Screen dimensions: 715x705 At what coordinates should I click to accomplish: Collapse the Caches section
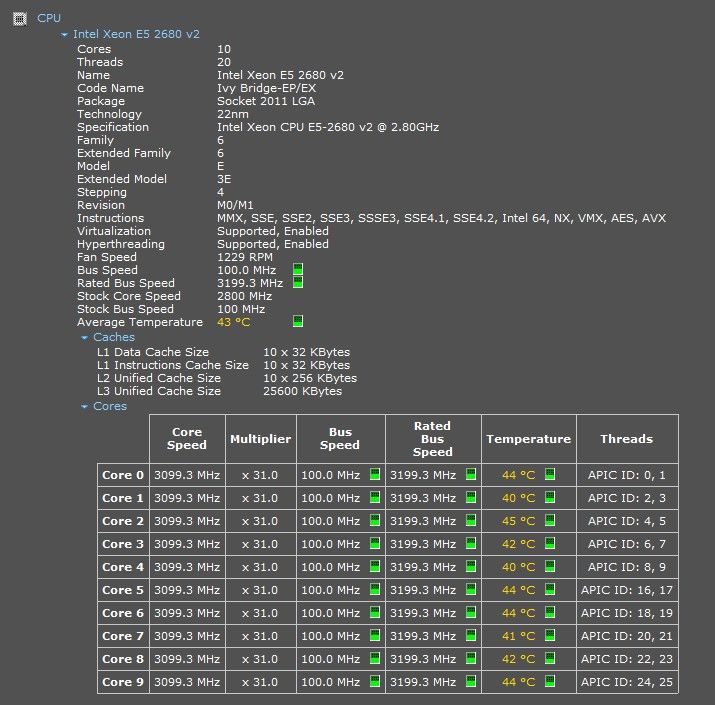(84, 338)
